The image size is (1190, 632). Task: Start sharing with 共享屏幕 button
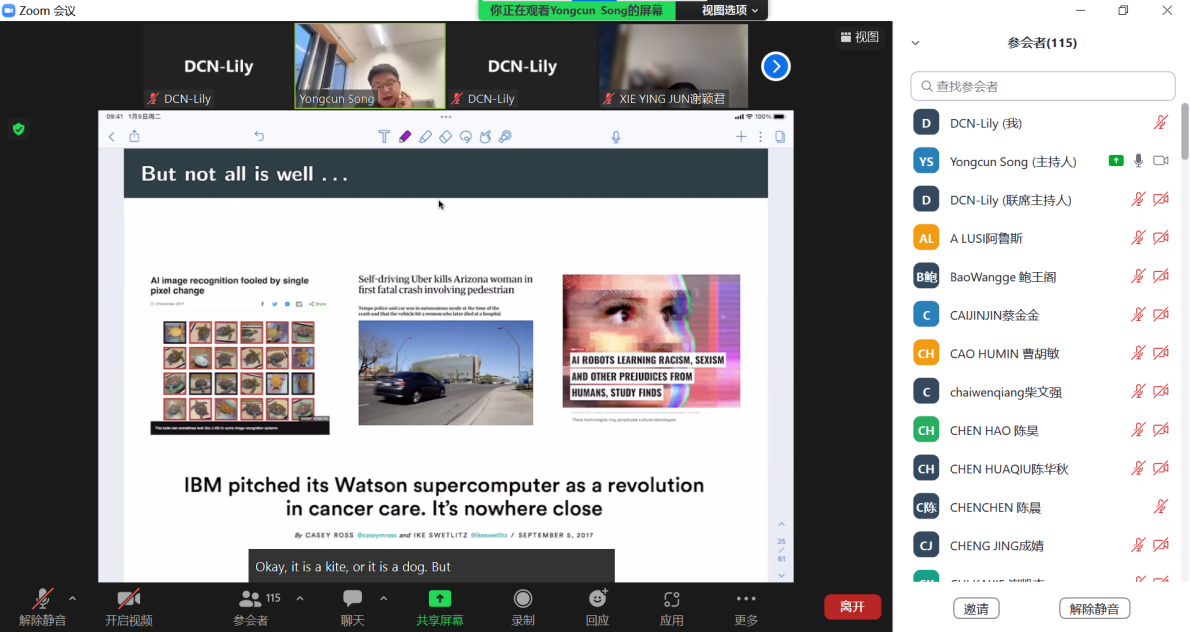(x=439, y=607)
